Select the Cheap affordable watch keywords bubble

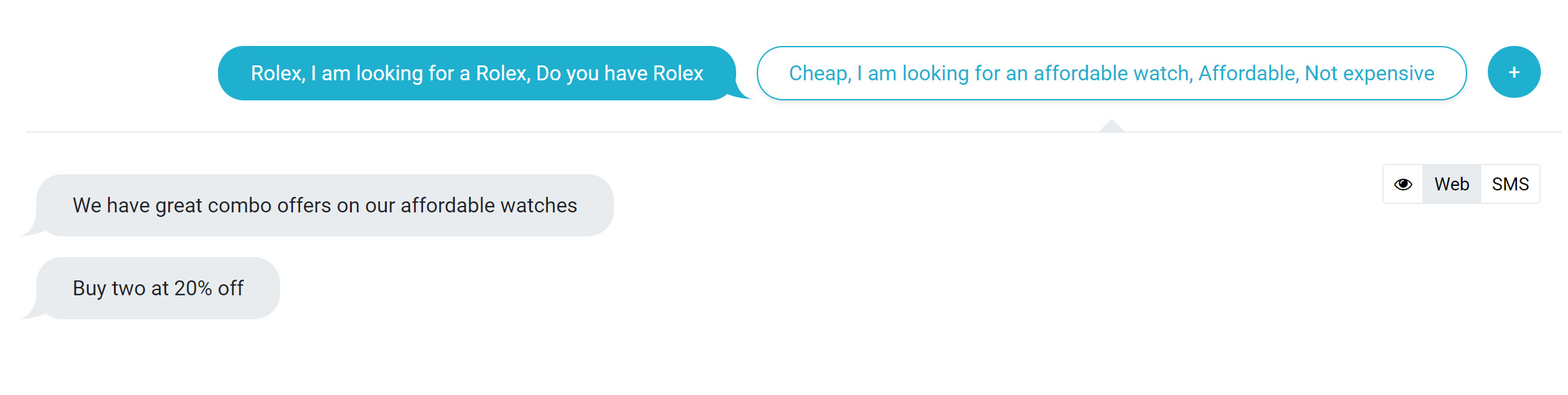point(1111,73)
